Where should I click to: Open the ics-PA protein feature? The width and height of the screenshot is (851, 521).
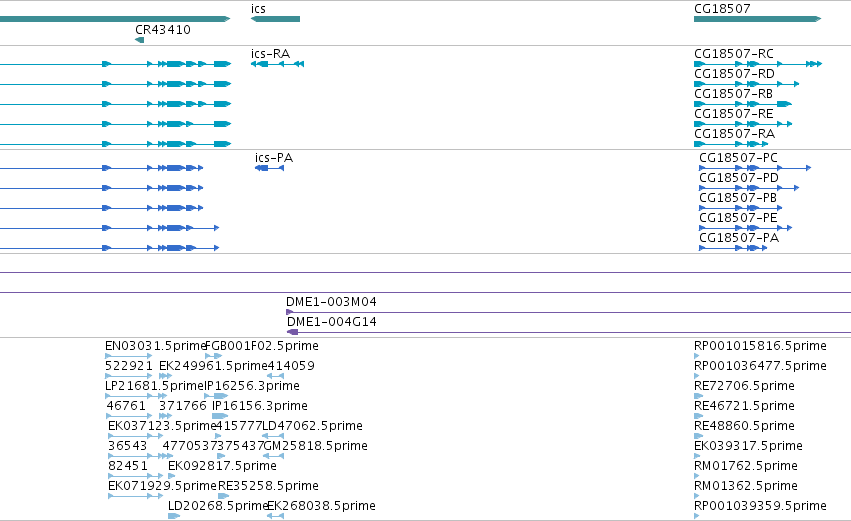click(269, 168)
